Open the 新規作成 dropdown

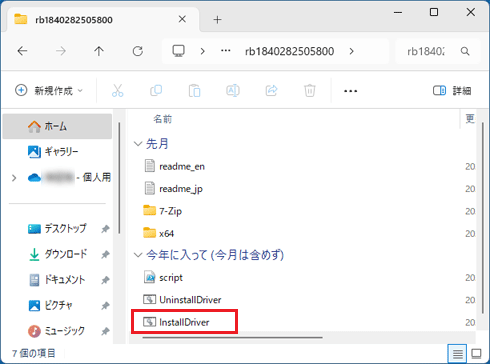(49, 90)
